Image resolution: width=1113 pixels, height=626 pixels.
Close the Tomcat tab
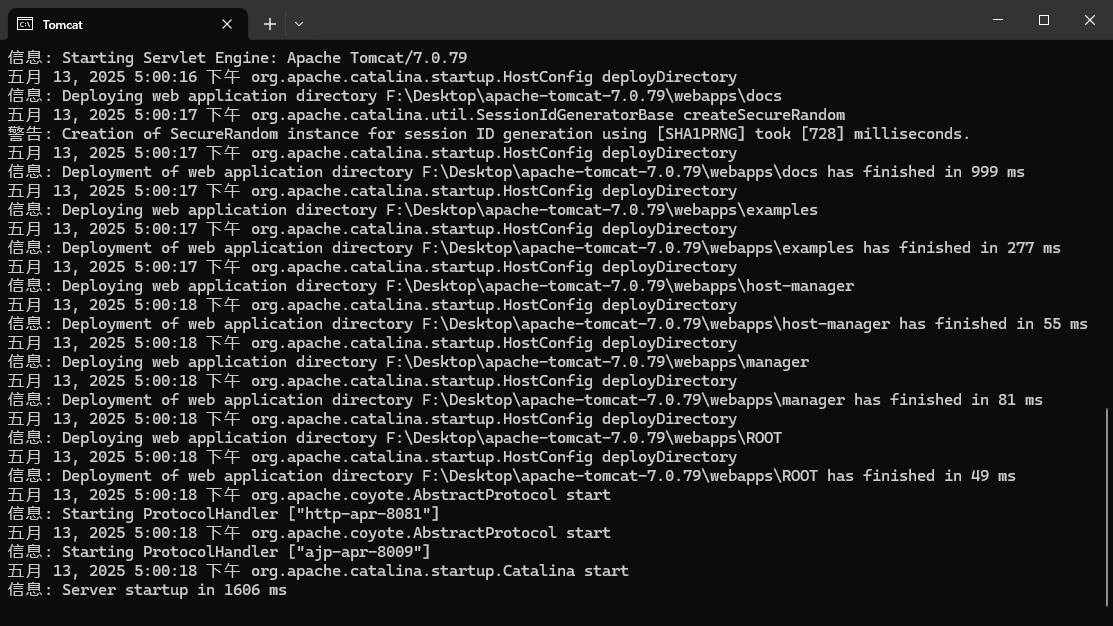[x=227, y=24]
